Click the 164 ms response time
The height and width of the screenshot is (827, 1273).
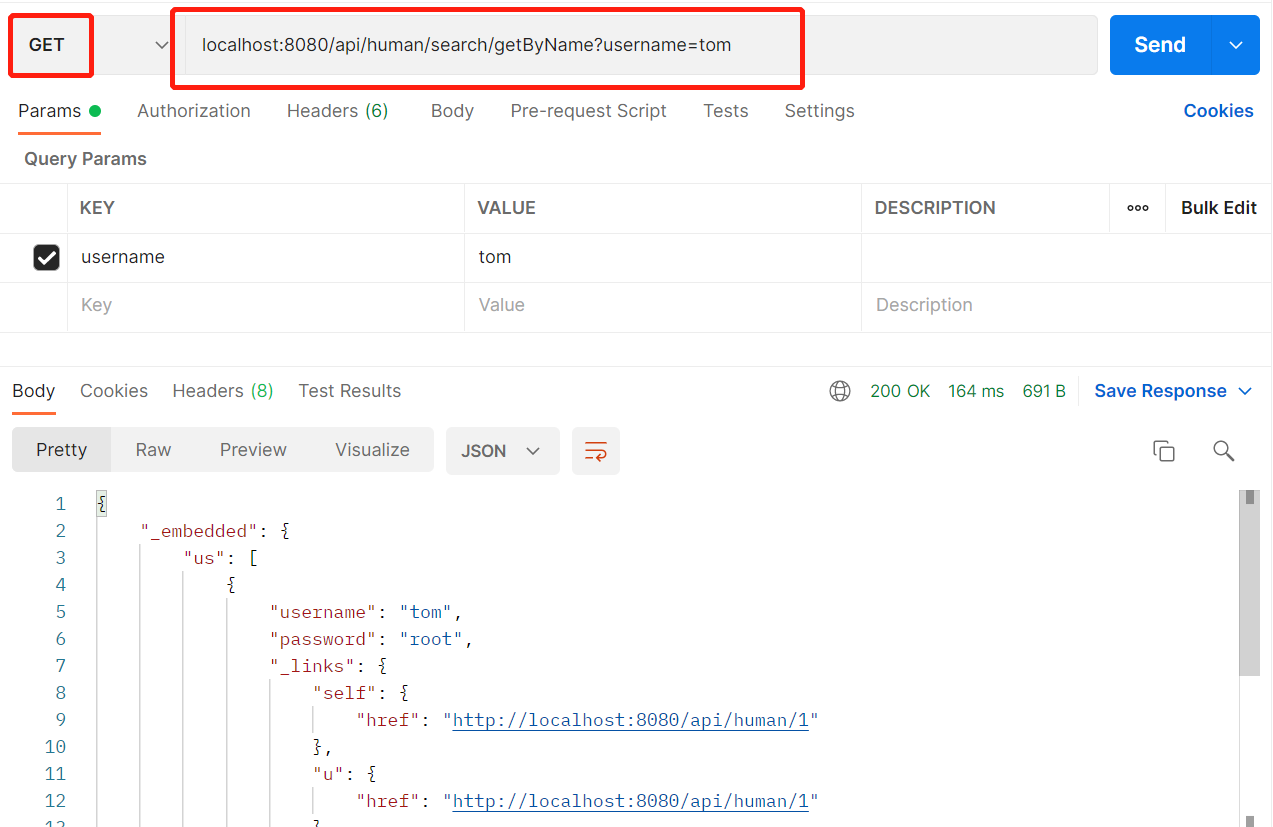pyautogui.click(x=976, y=391)
